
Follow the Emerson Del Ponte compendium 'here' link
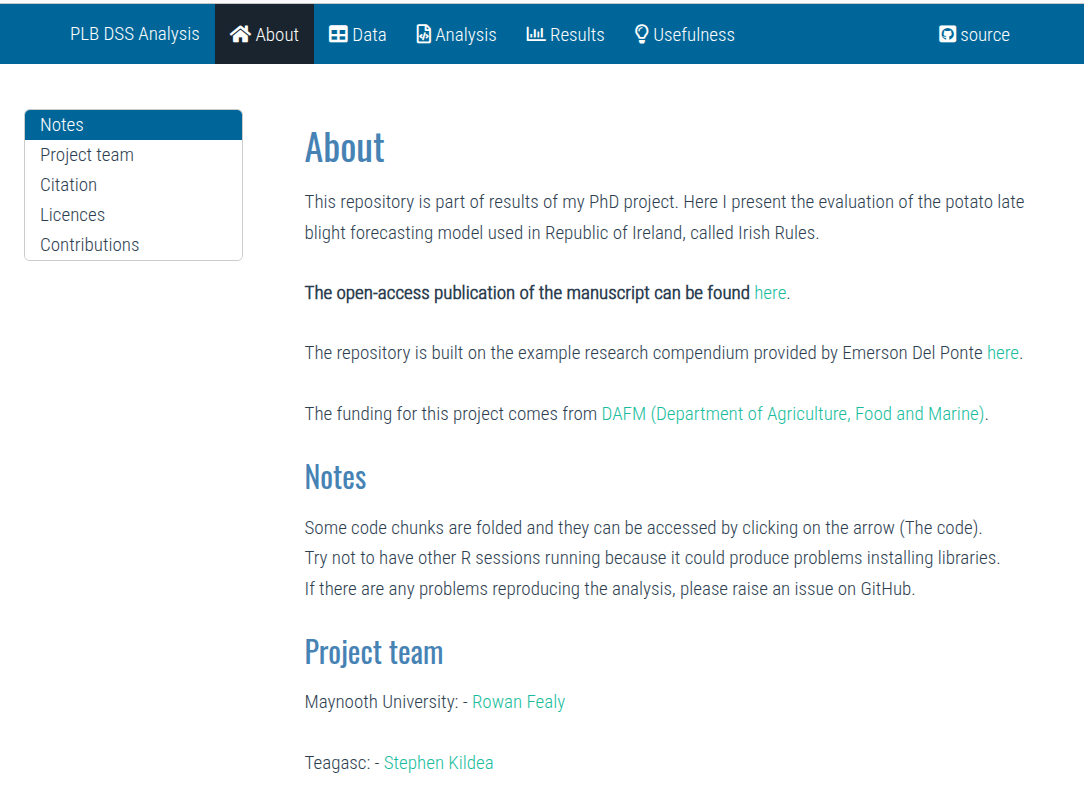1002,353
